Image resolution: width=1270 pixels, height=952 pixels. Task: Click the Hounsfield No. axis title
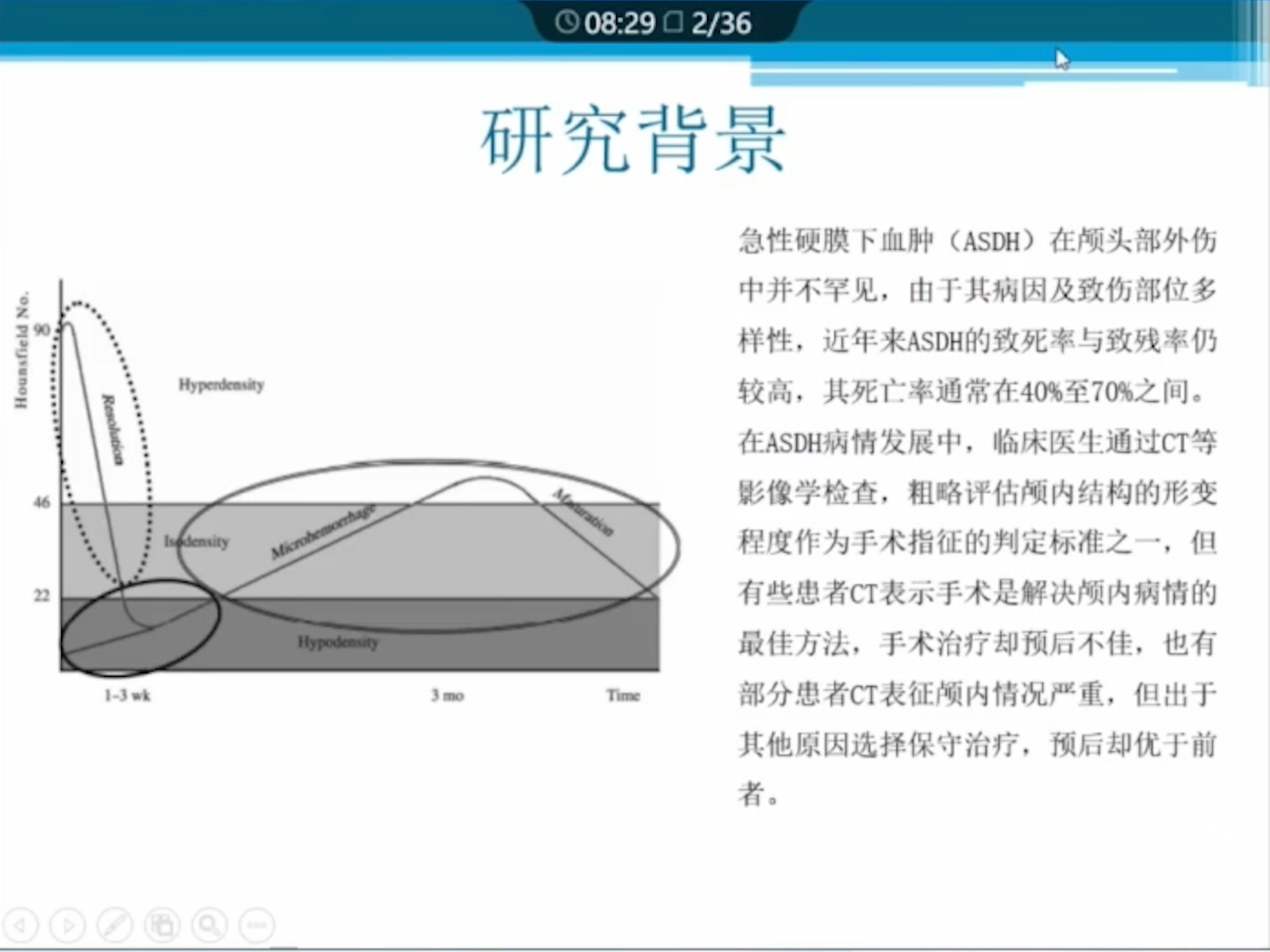coord(21,350)
